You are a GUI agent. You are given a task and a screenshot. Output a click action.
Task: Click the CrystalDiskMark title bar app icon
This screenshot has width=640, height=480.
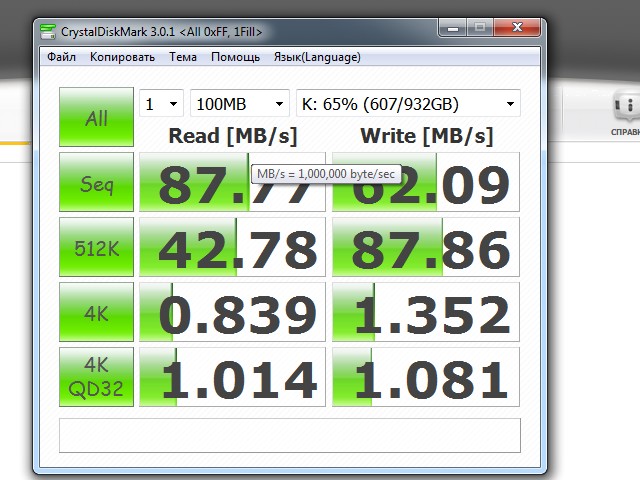48,32
